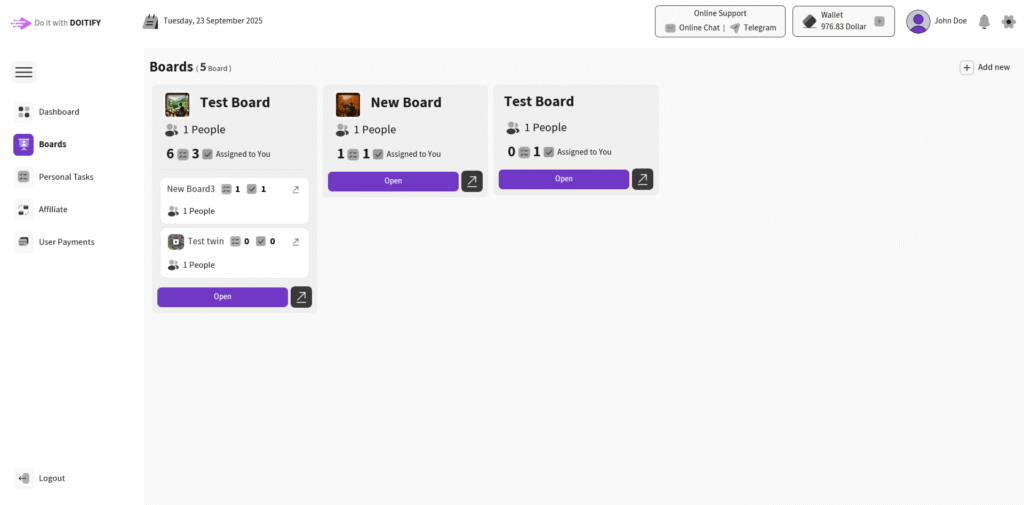Open the notifications bell
The height and width of the screenshot is (505, 1024).
[984, 21]
